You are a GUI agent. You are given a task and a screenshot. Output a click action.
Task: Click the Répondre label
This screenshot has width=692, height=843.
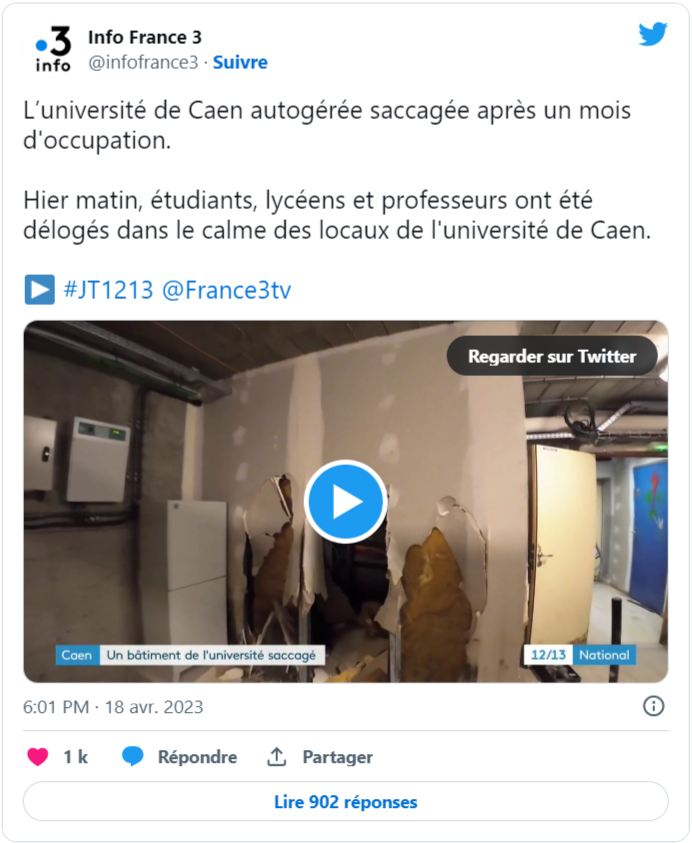(x=197, y=757)
